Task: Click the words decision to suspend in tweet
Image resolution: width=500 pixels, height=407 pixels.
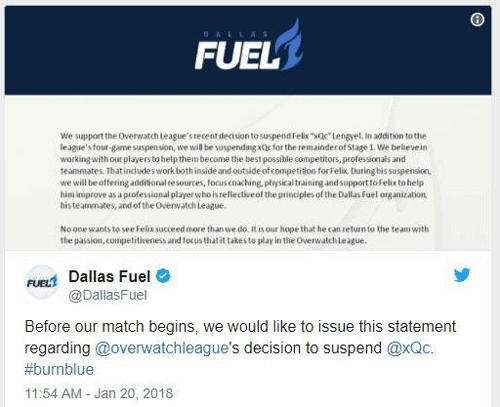Action: click(313, 348)
